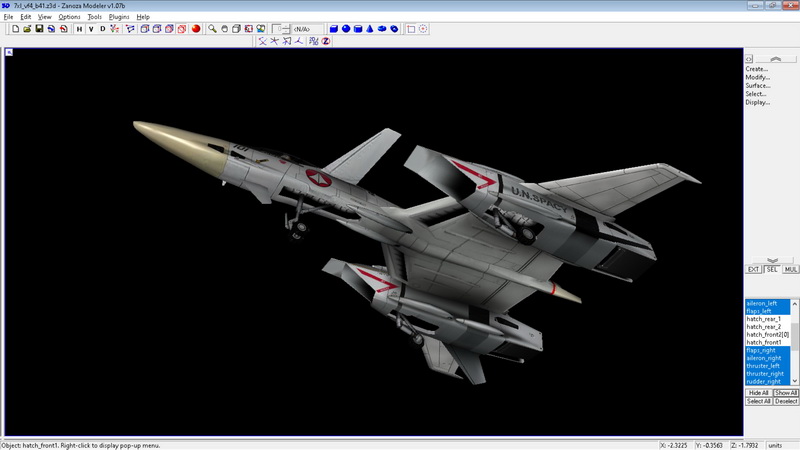Select hatch_rear_1 in the object list

tap(768, 319)
